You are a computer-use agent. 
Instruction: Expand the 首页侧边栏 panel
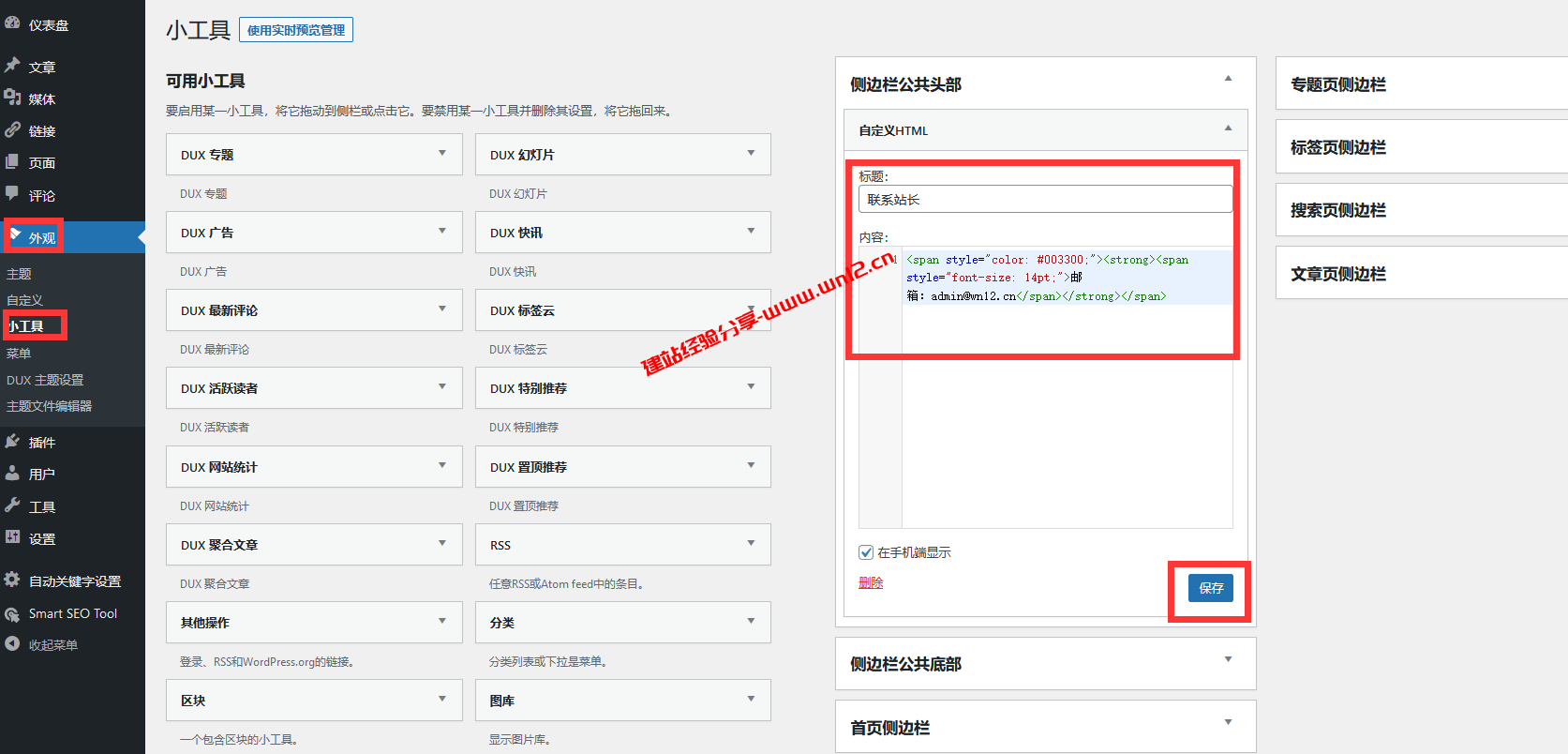tap(1045, 727)
